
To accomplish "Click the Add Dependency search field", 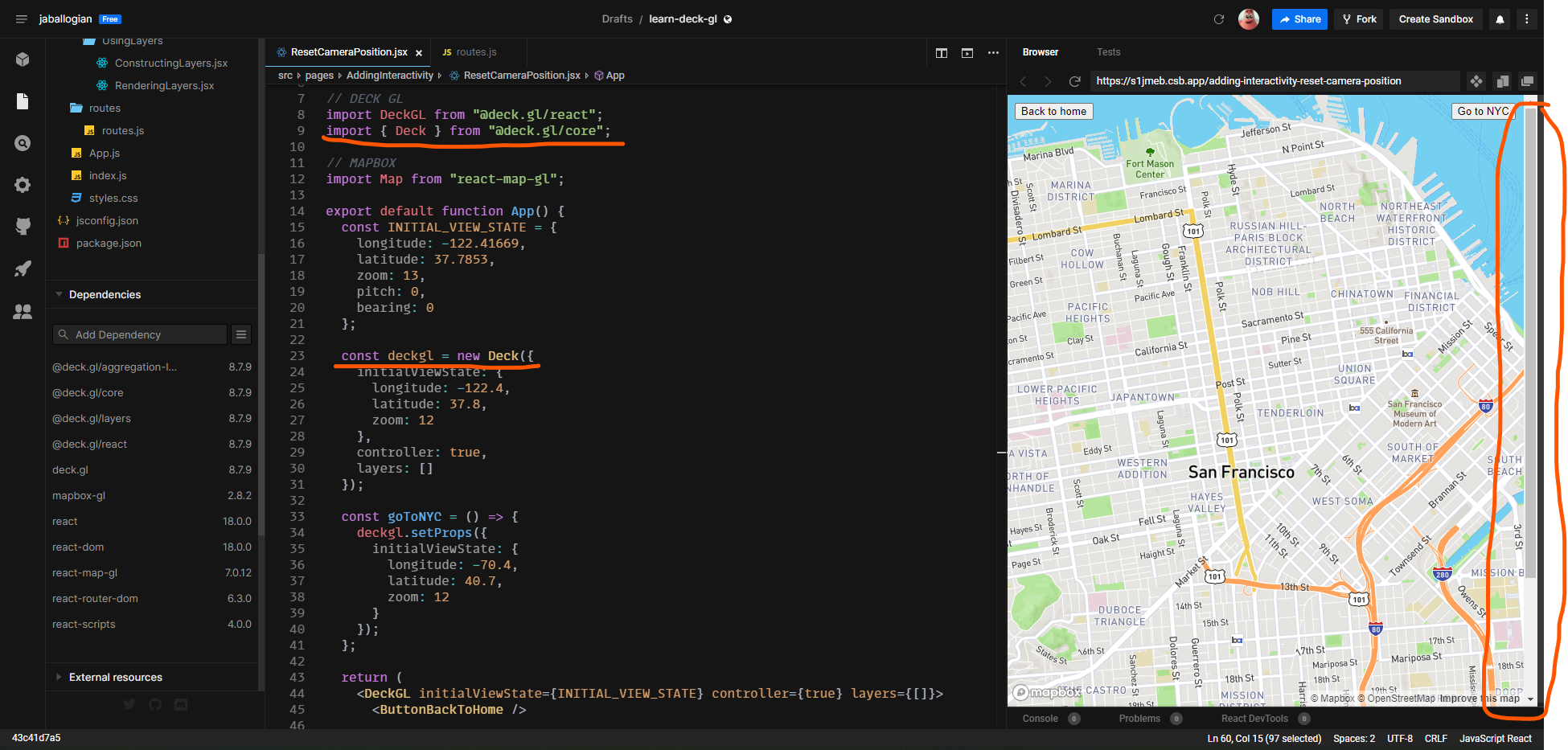I will (138, 334).
